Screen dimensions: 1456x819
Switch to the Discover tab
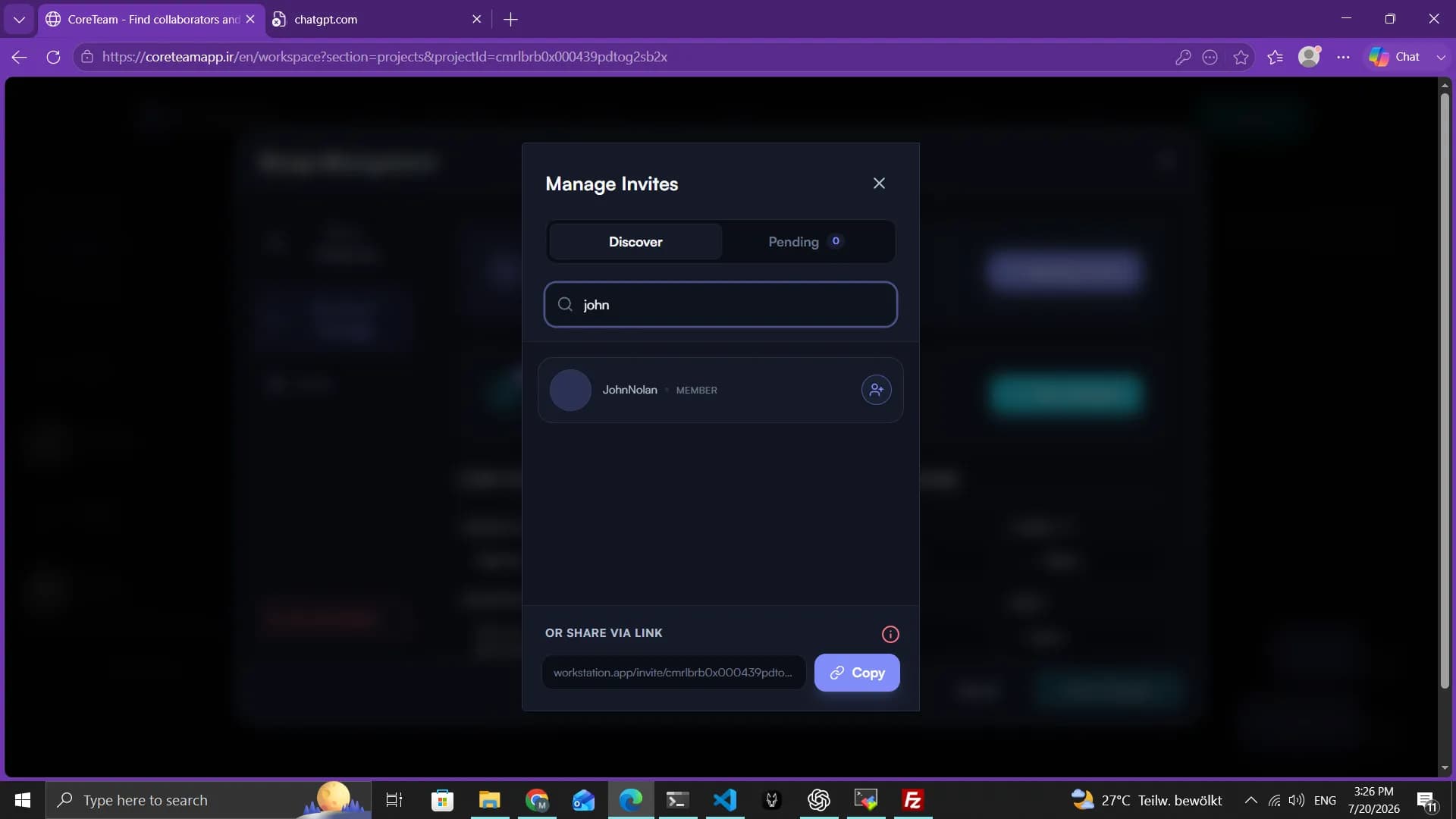(x=635, y=242)
